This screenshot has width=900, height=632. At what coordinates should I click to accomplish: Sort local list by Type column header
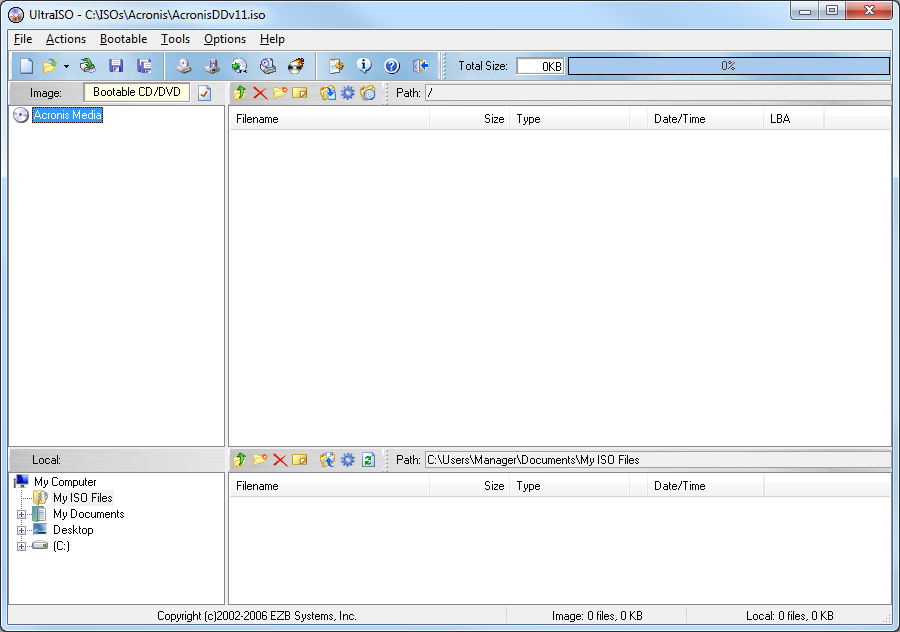coord(569,486)
